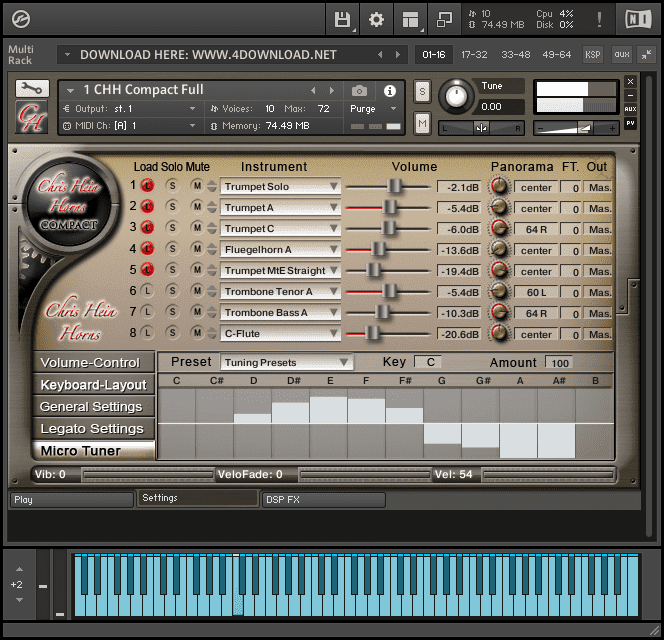
Task: Click the Amount 100 value field
Action: click(559, 363)
